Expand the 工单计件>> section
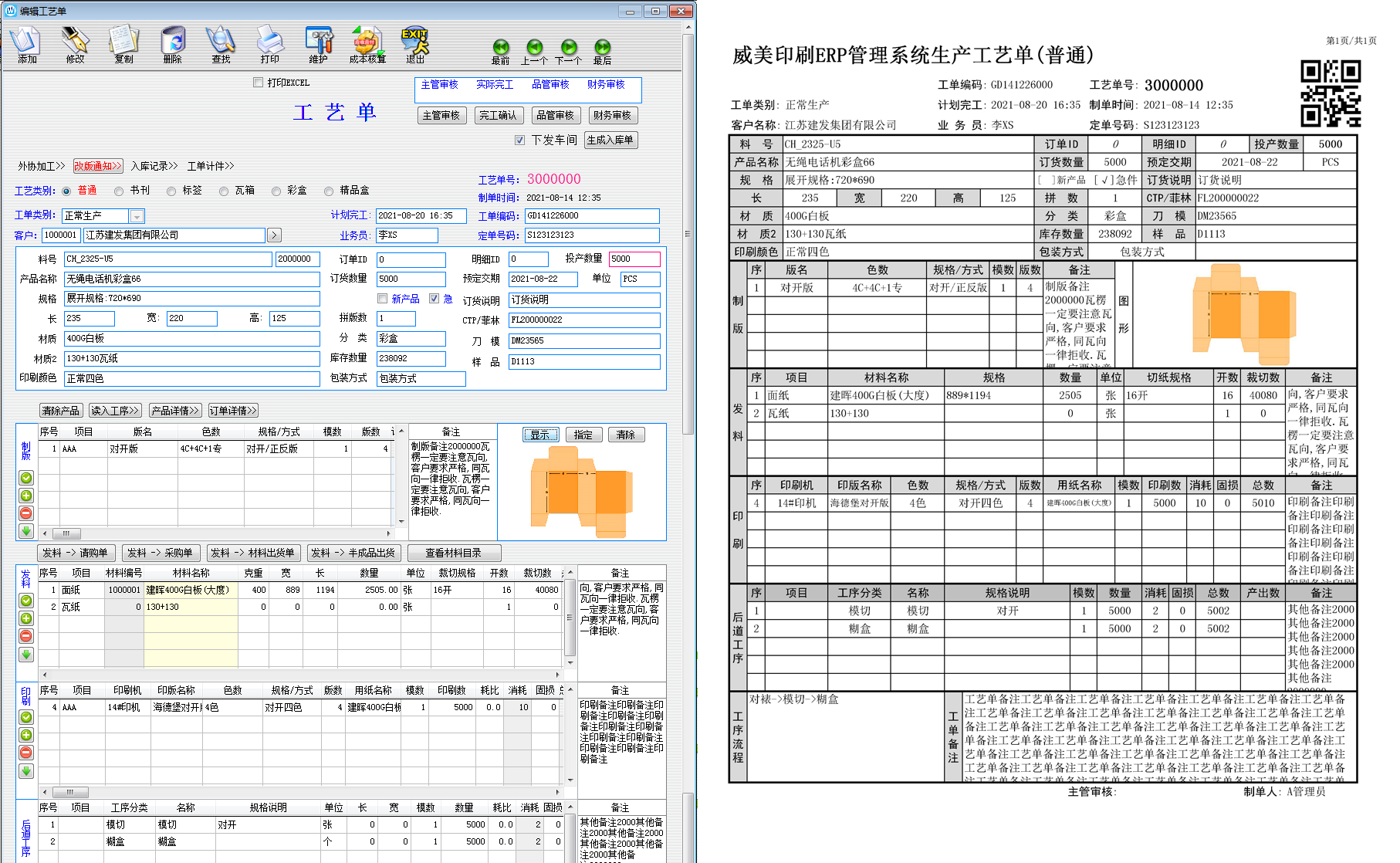 pyautogui.click(x=211, y=166)
